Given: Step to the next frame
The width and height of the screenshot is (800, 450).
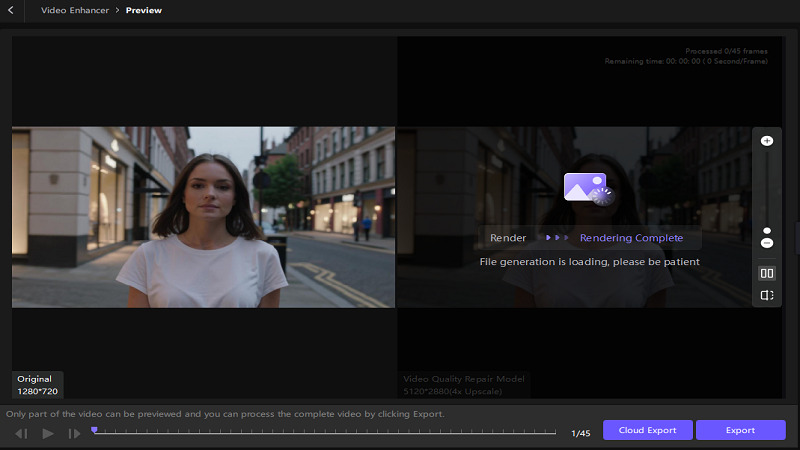Looking at the screenshot, I should (74, 434).
